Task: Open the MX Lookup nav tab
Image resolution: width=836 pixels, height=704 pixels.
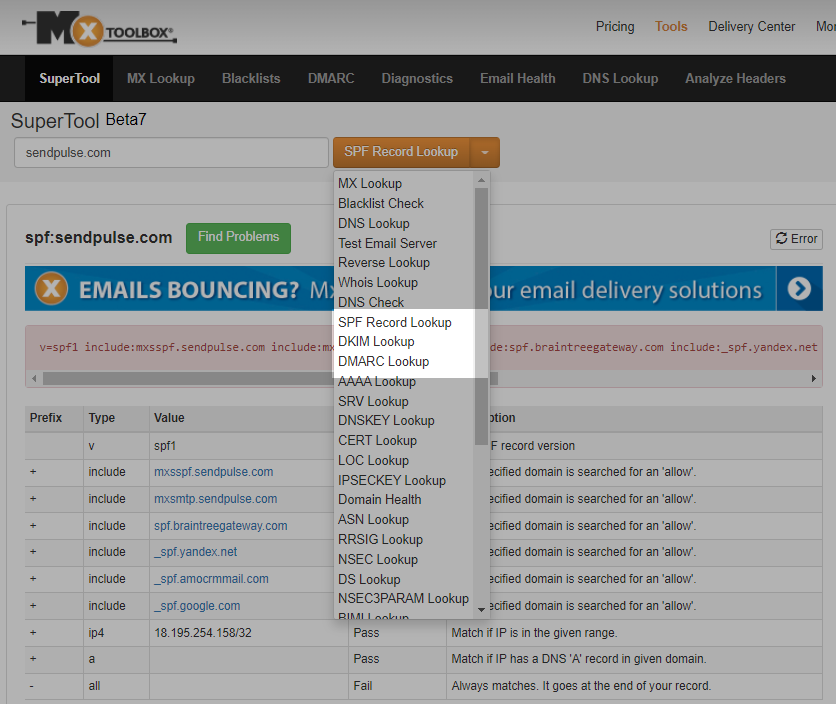Action: tap(160, 78)
